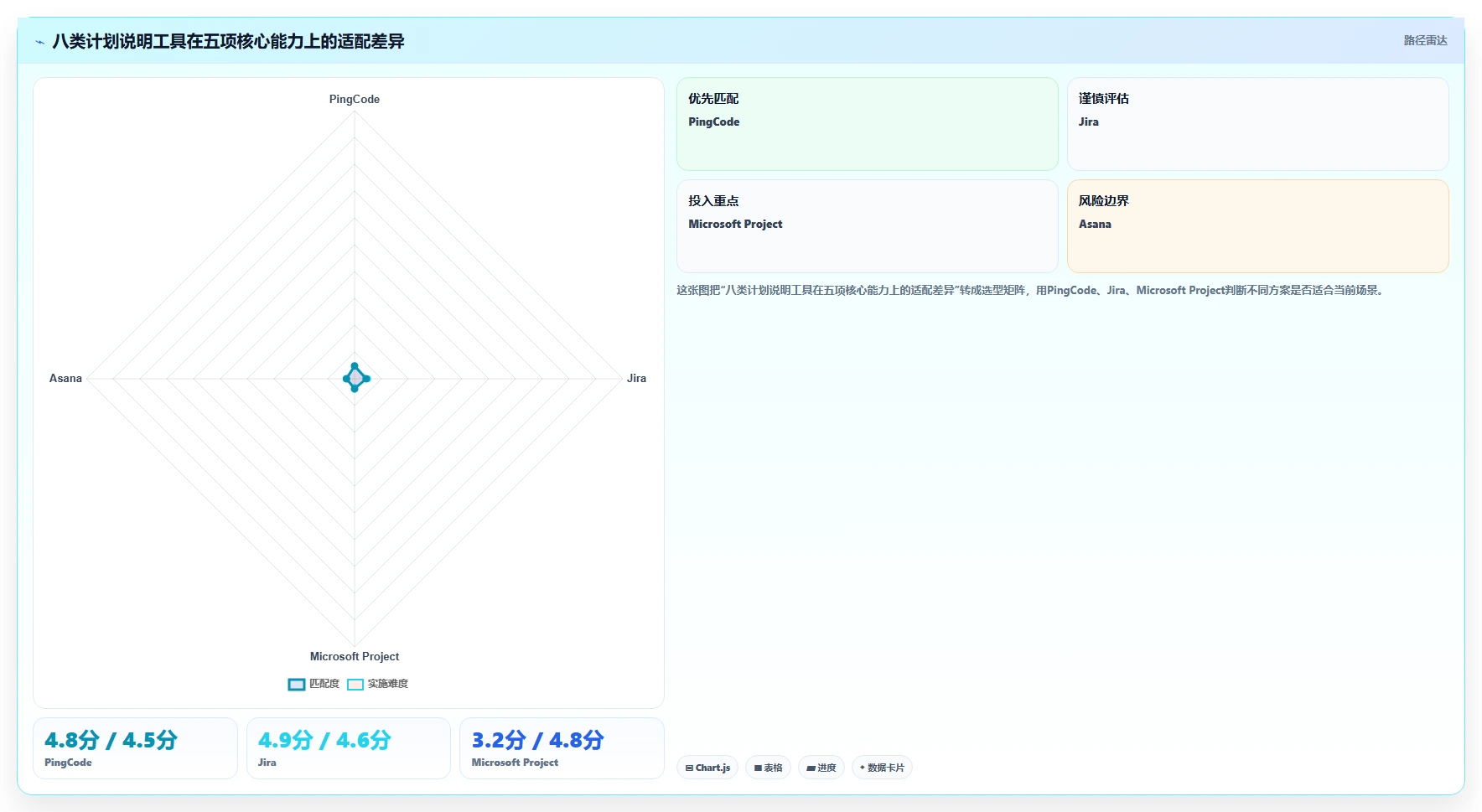1482x812 pixels.
Task: Toggle the 实施难度 legend swatch
Action: coord(355,685)
